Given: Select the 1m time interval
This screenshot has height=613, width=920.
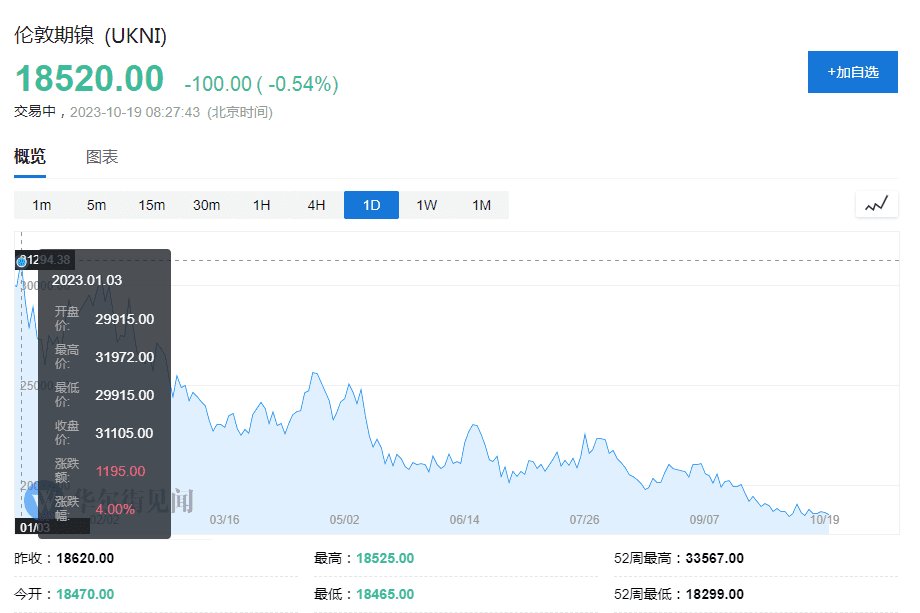Looking at the screenshot, I should point(42,205).
